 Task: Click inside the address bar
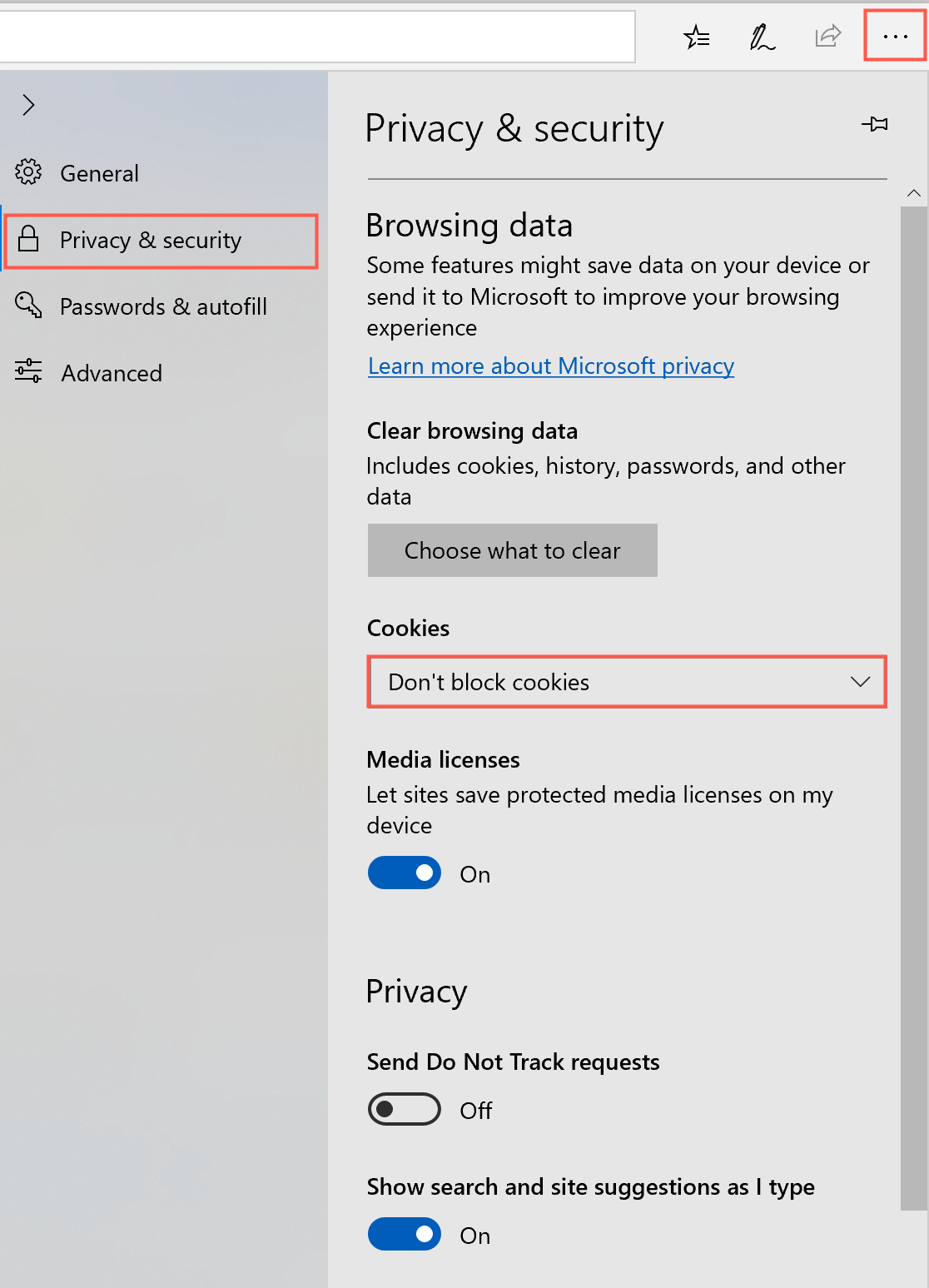point(316,36)
